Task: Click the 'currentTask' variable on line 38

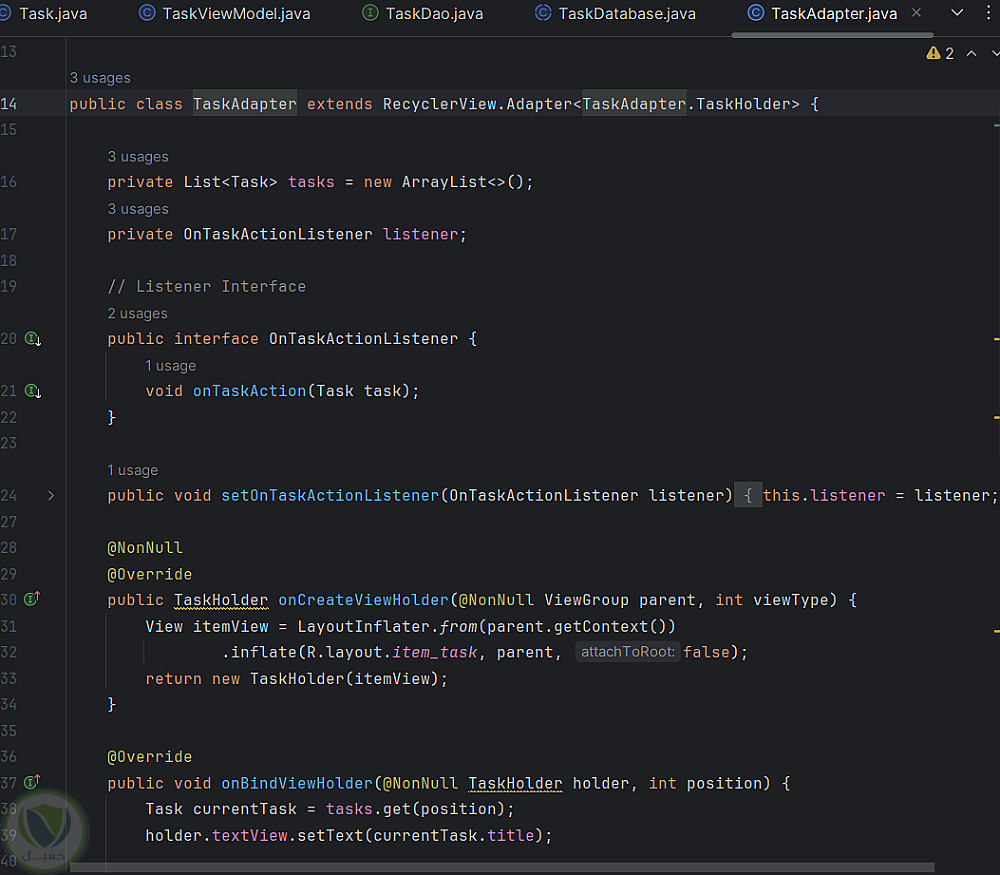Action: pyautogui.click(x=245, y=809)
